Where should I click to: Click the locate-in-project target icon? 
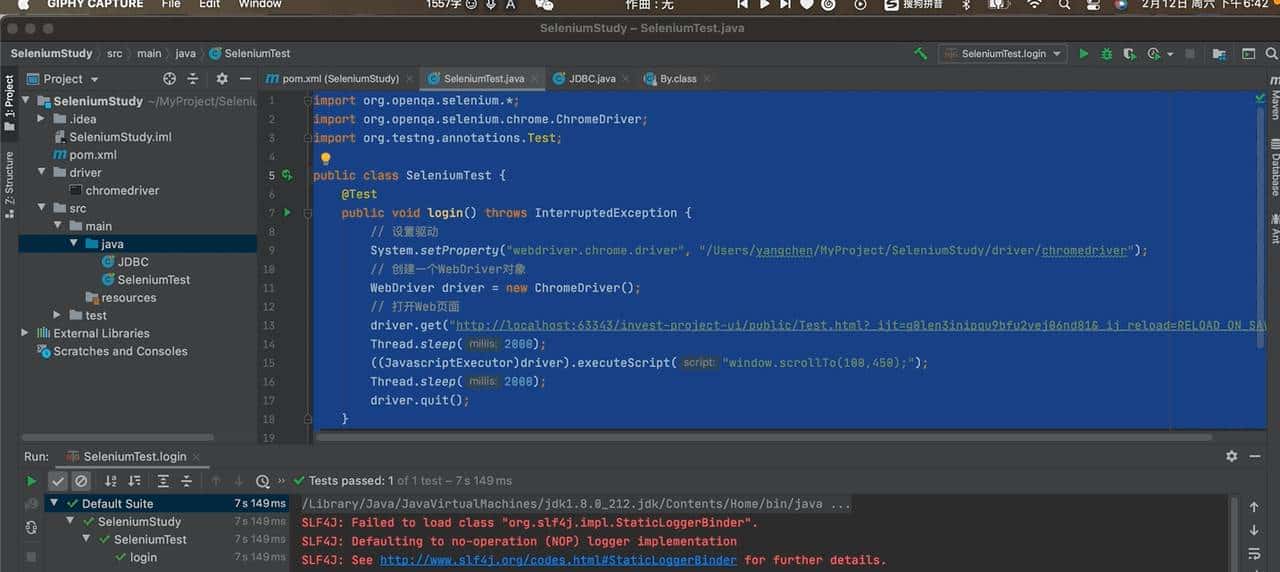(x=169, y=79)
